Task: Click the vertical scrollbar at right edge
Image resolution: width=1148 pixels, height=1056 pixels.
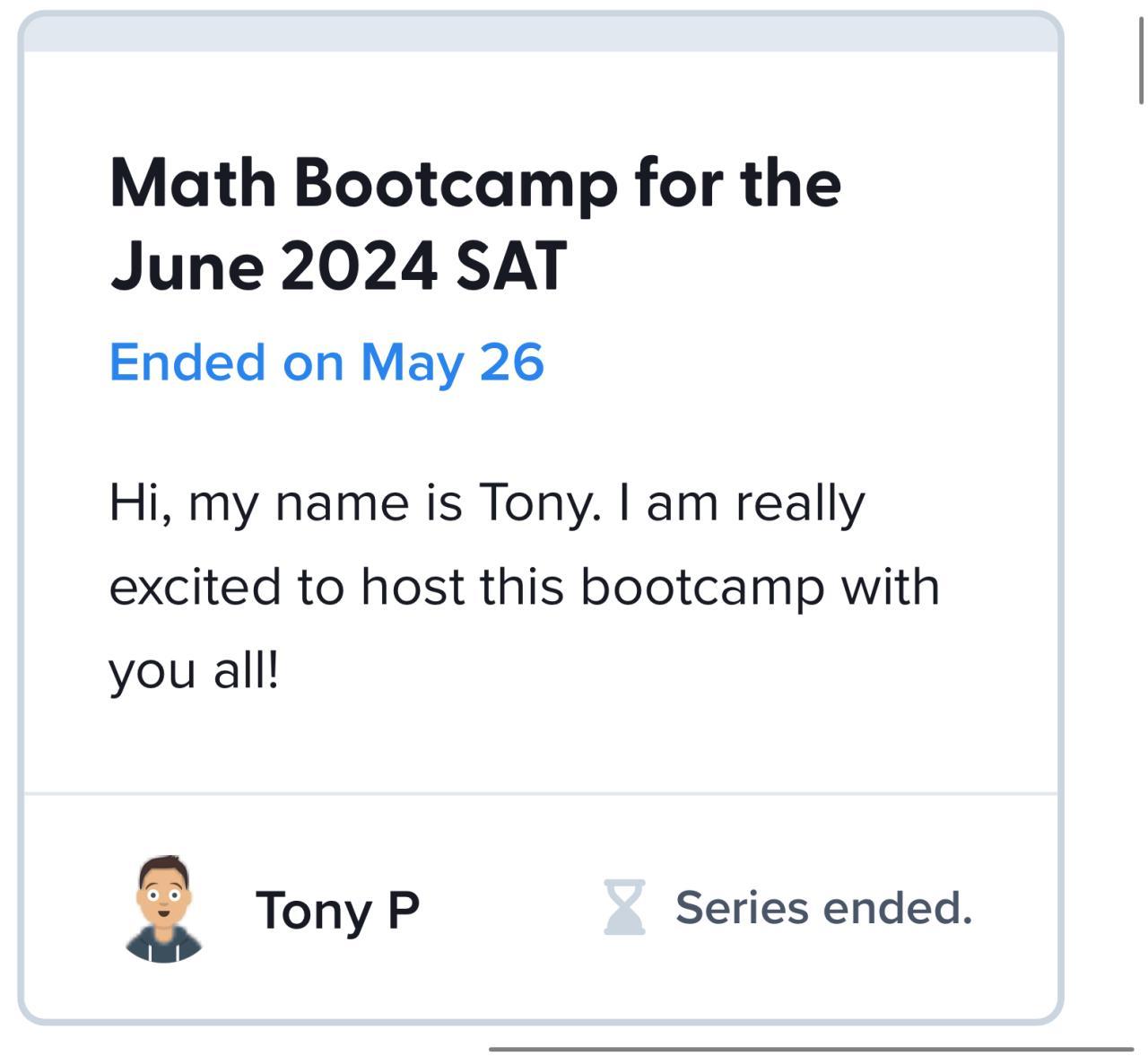Action: (x=1141, y=54)
